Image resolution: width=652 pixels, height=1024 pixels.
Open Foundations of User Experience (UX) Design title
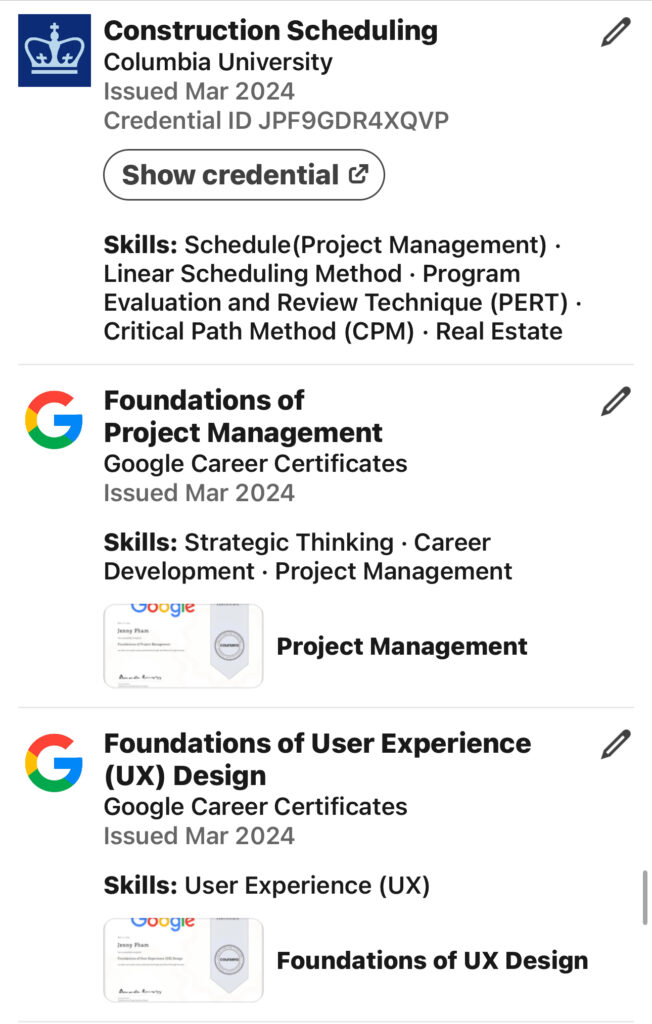(x=318, y=759)
